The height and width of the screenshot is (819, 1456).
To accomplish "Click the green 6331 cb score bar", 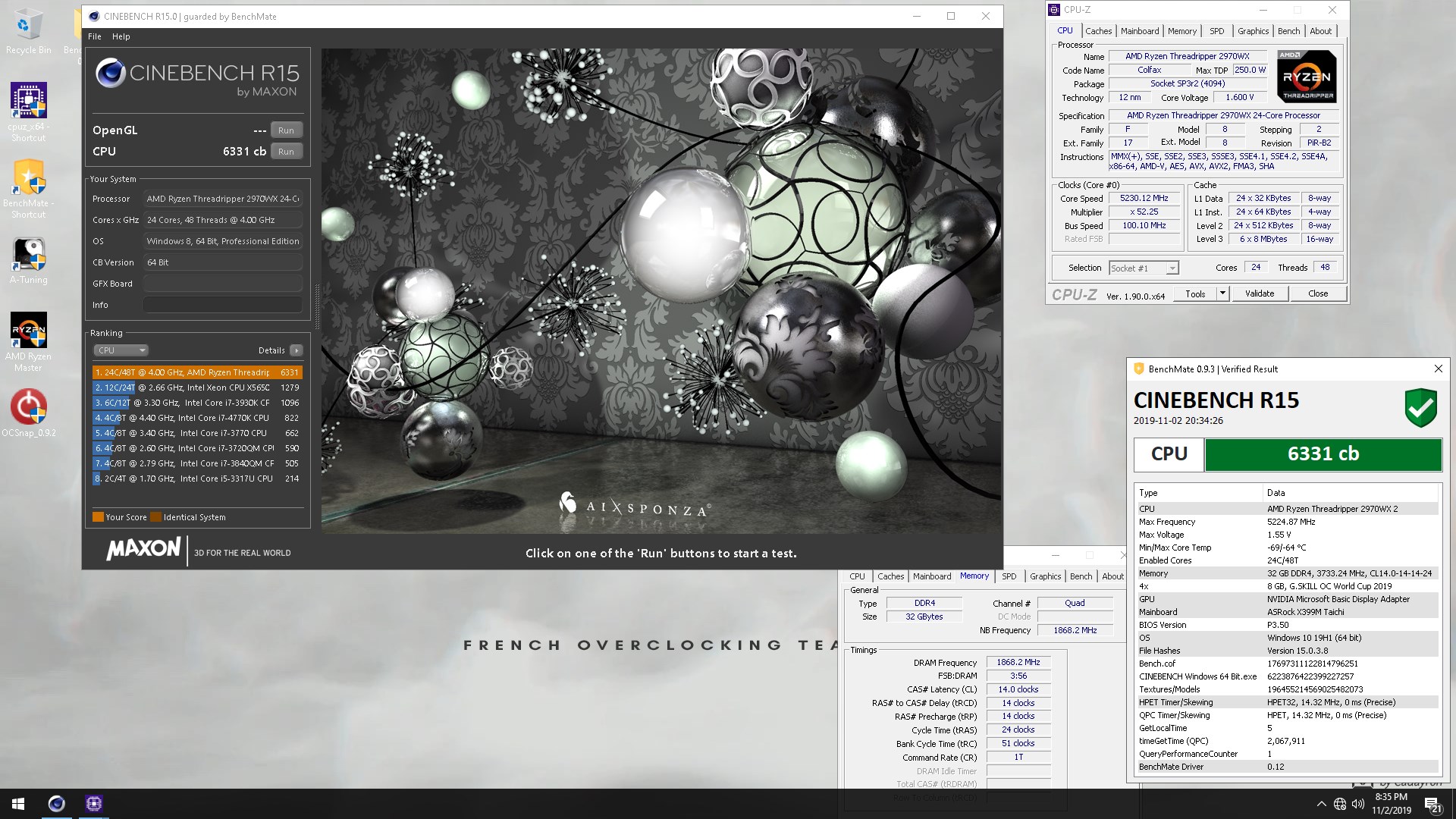I will tap(1323, 454).
